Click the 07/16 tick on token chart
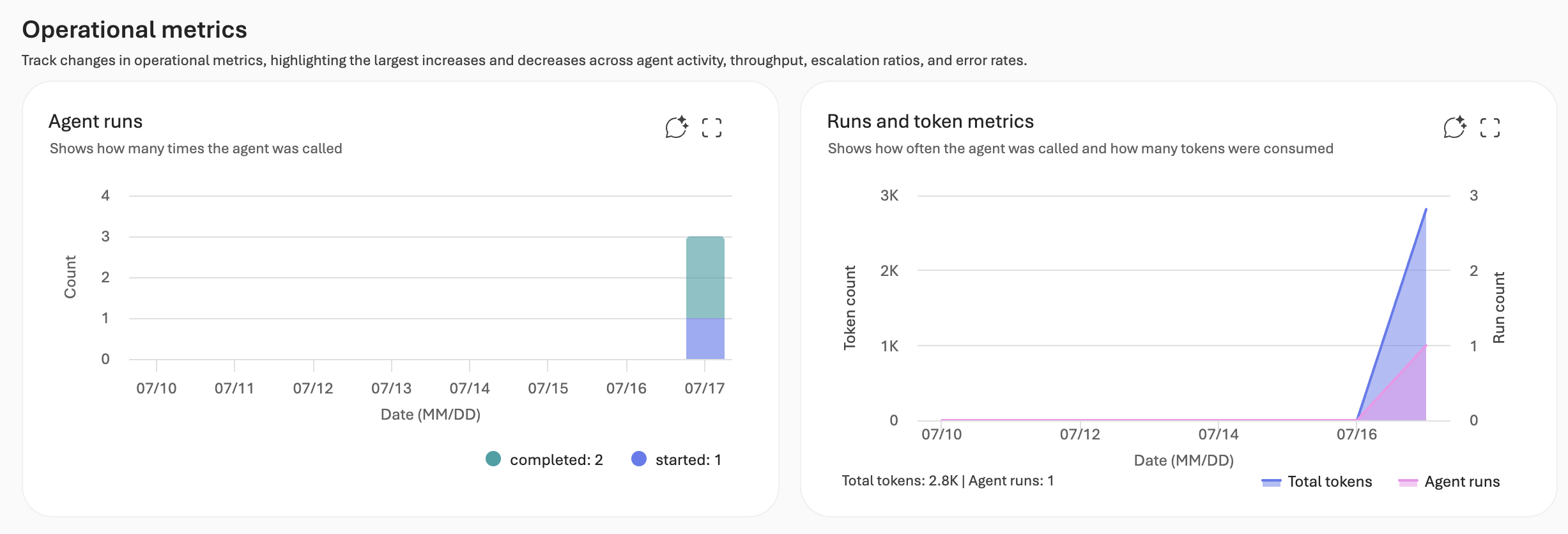The width and height of the screenshot is (1568, 534). click(x=1357, y=434)
